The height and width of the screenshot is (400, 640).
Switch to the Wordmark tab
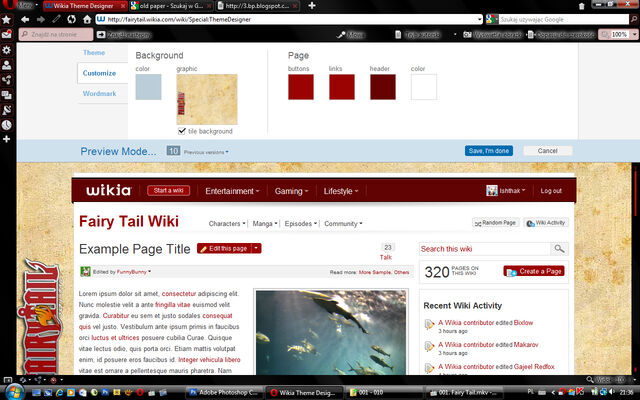pos(100,93)
